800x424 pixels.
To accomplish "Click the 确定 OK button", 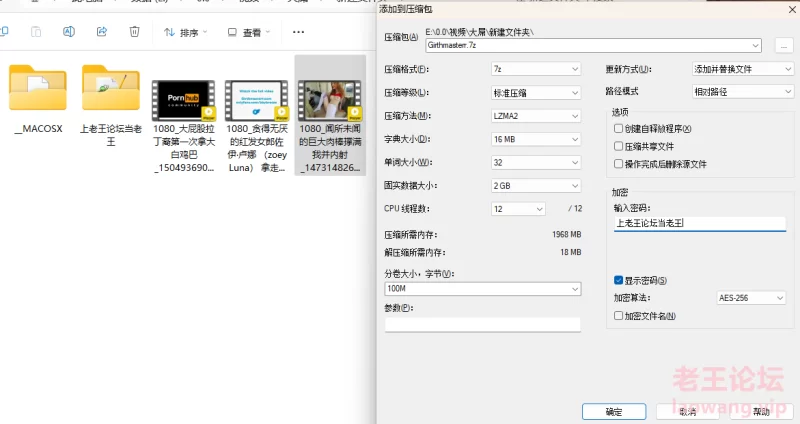I will [x=614, y=412].
